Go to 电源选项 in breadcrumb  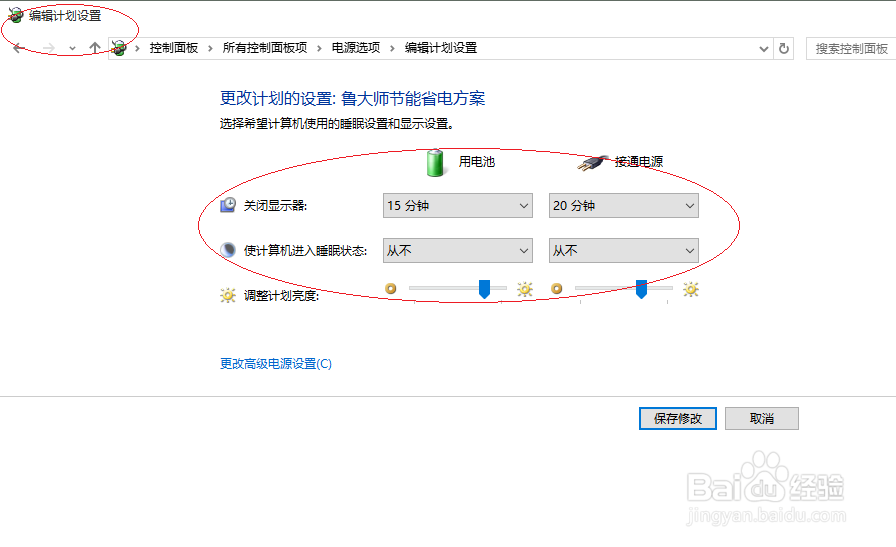point(356,48)
